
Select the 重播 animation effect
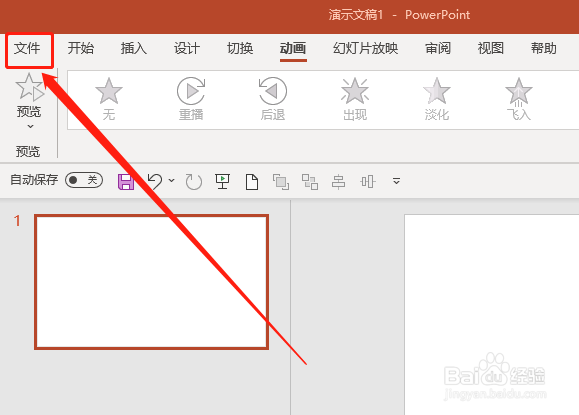pos(191,99)
